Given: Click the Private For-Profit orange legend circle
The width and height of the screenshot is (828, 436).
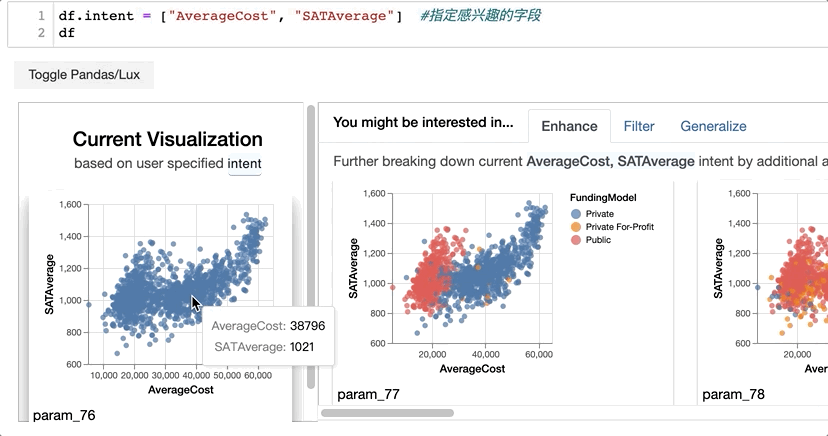Looking at the screenshot, I should [576, 227].
